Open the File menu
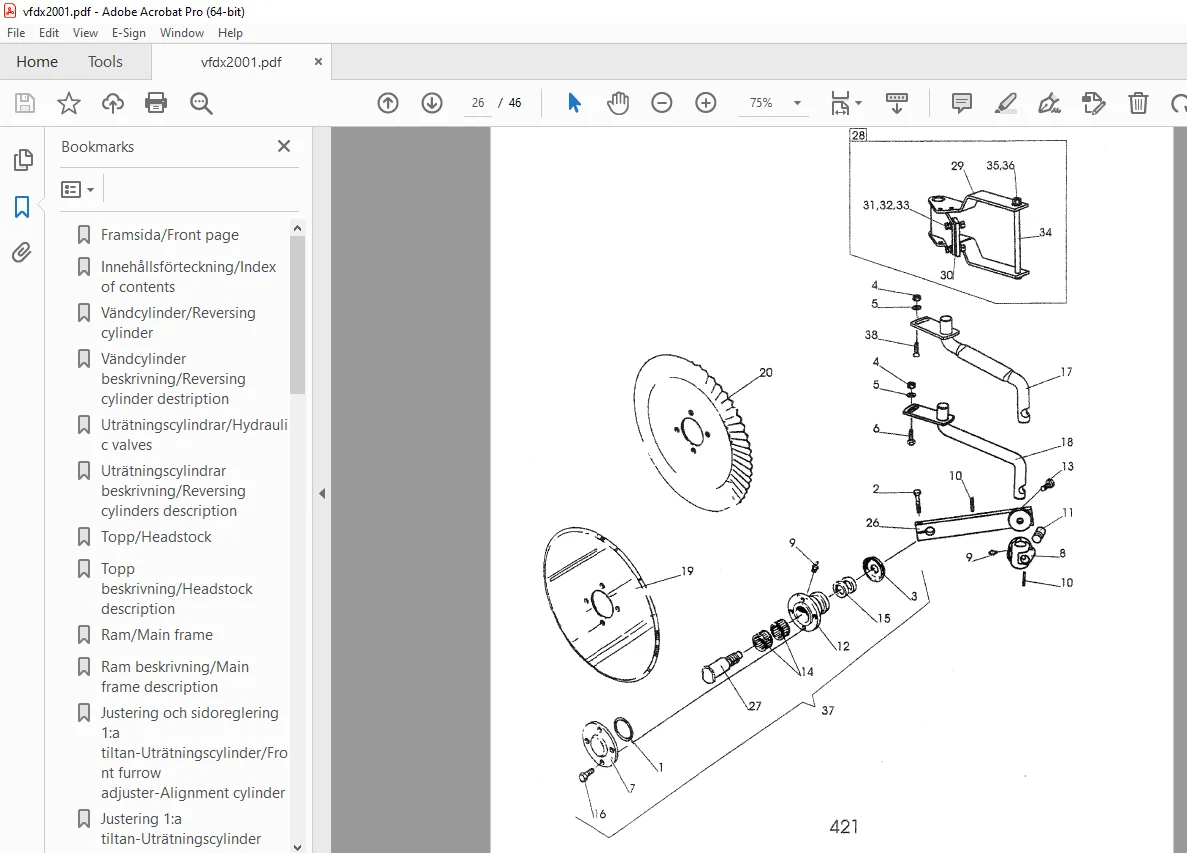This screenshot has height=853, width=1187. pyautogui.click(x=16, y=33)
